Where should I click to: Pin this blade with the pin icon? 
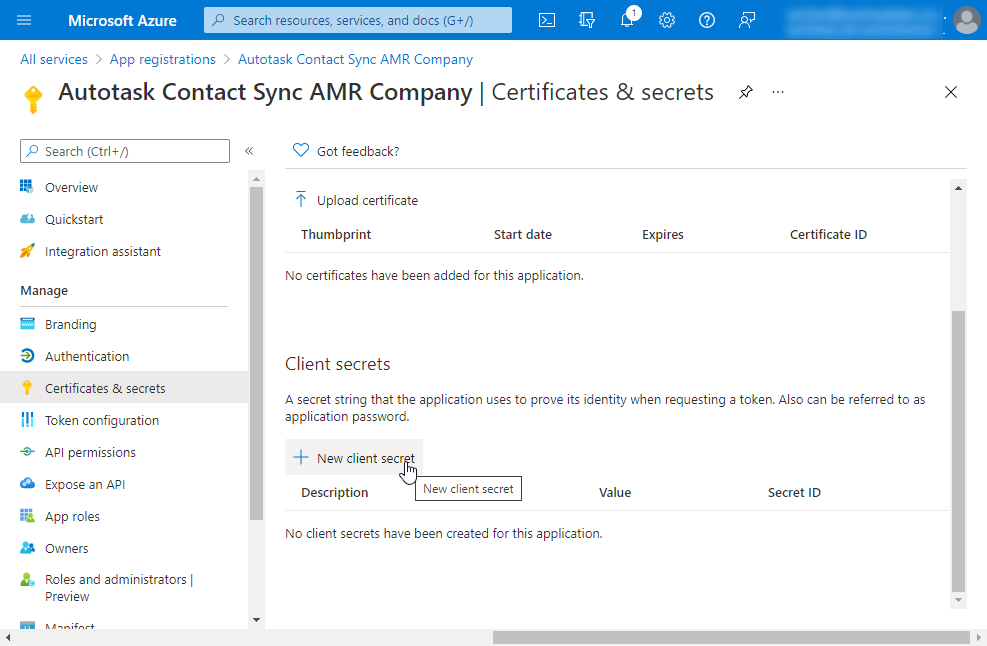click(746, 92)
